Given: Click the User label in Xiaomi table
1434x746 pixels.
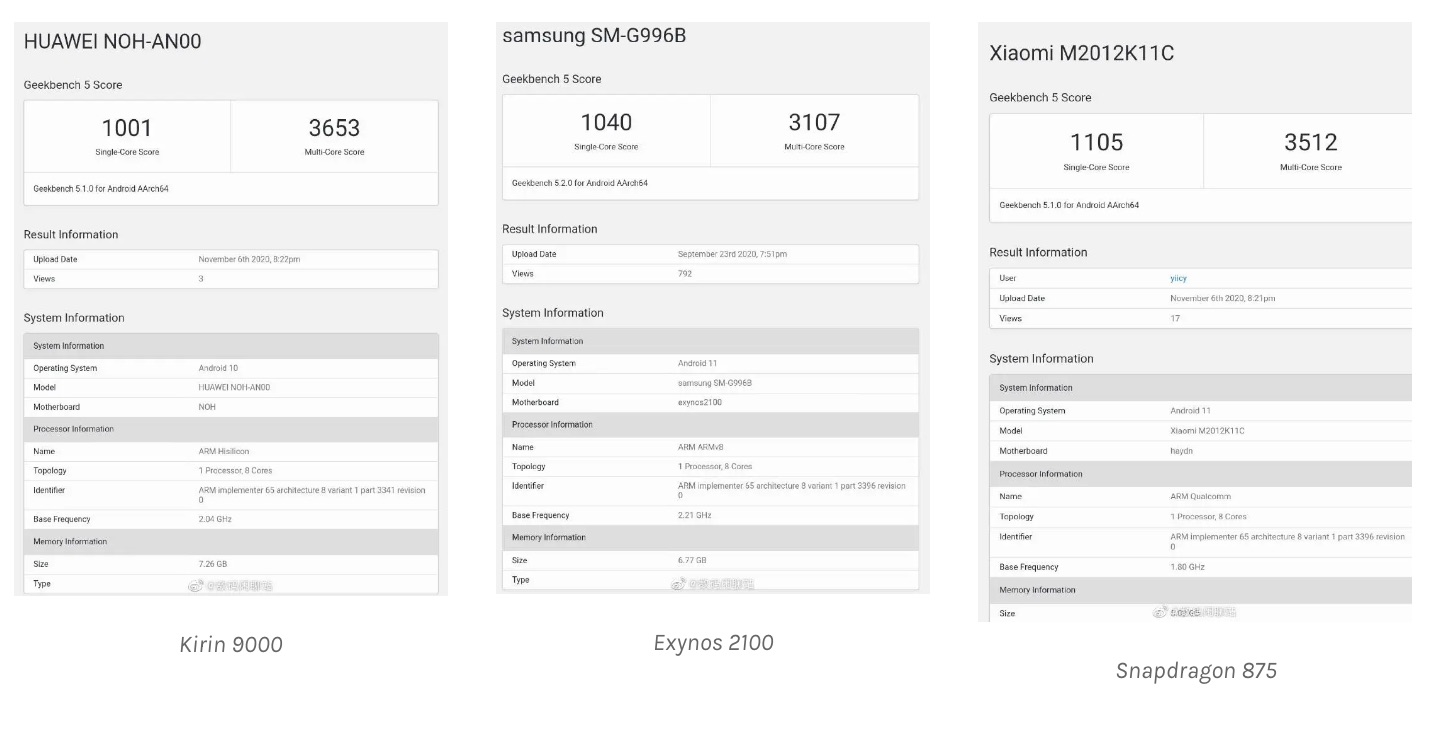Looking at the screenshot, I should click(1007, 278).
